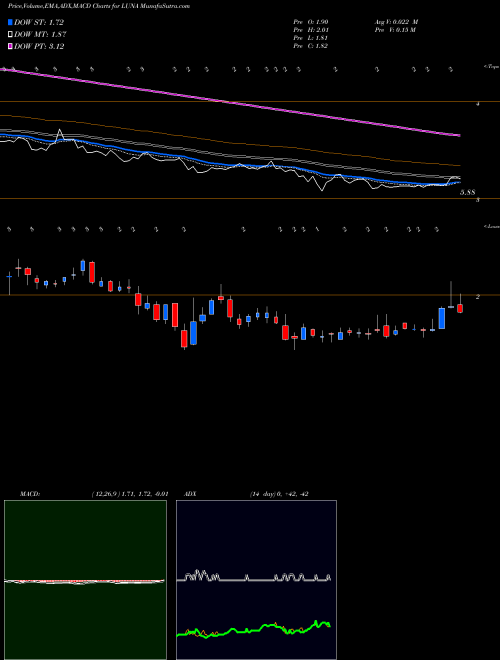
Task: Select the 'DOW PT: 3.12' legend text
Action: point(39,47)
